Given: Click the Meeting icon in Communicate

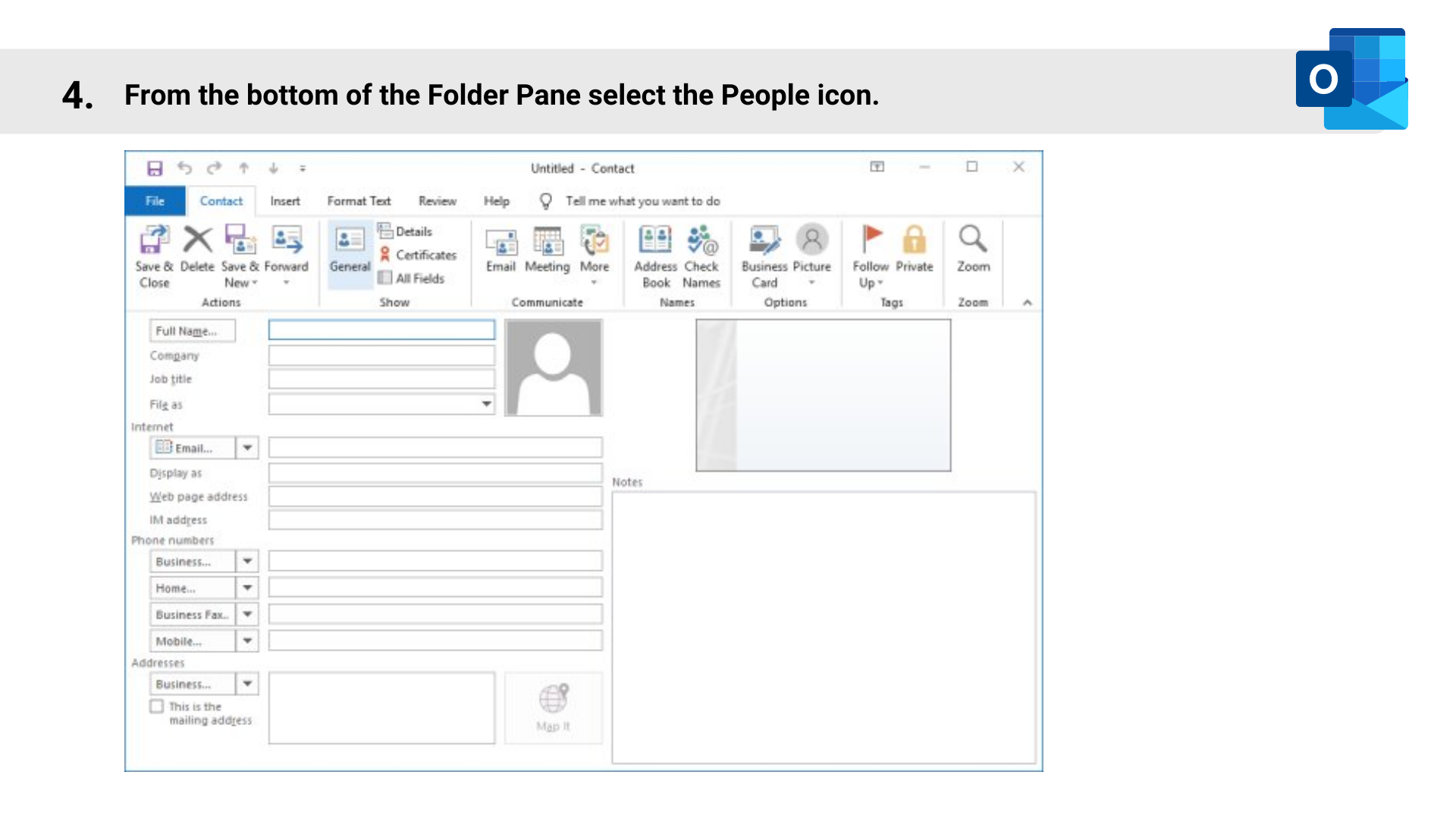Looking at the screenshot, I should click(548, 243).
